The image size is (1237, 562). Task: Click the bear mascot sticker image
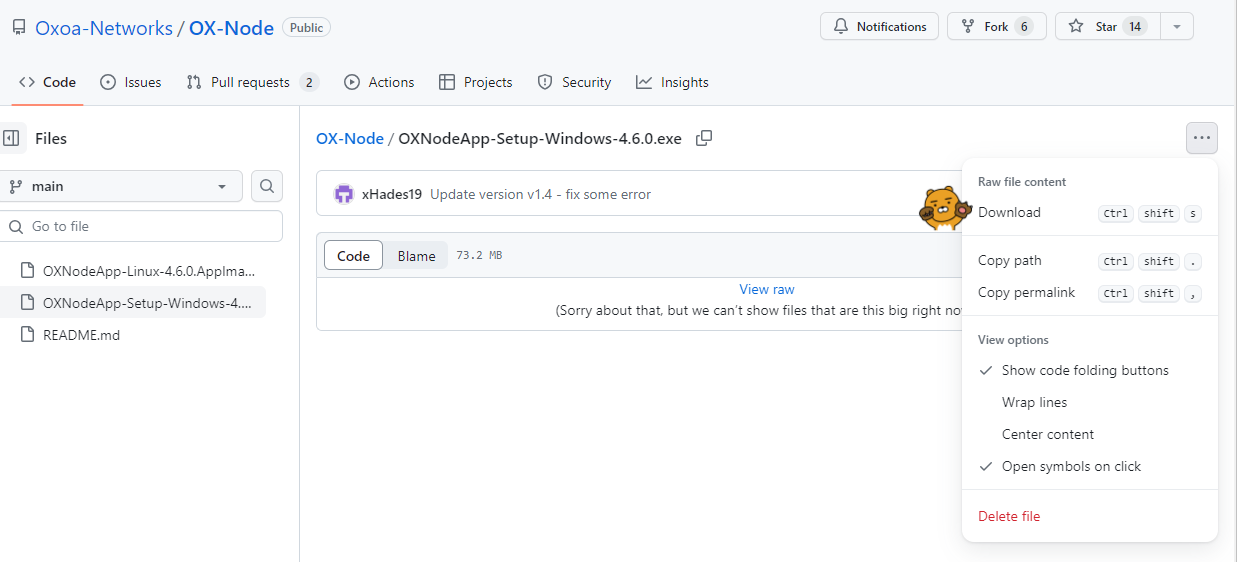tap(944, 208)
